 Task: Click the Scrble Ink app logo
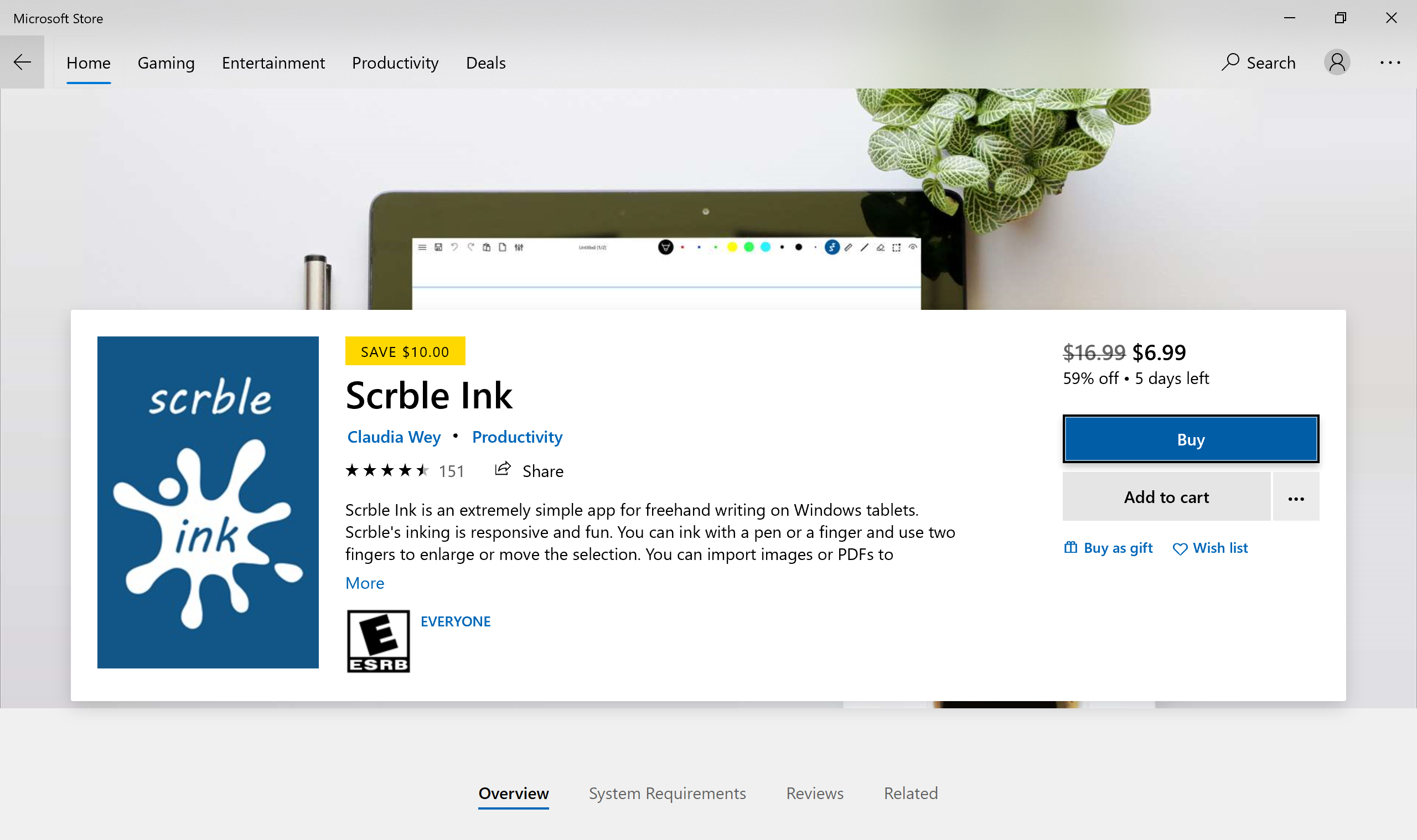(208, 502)
